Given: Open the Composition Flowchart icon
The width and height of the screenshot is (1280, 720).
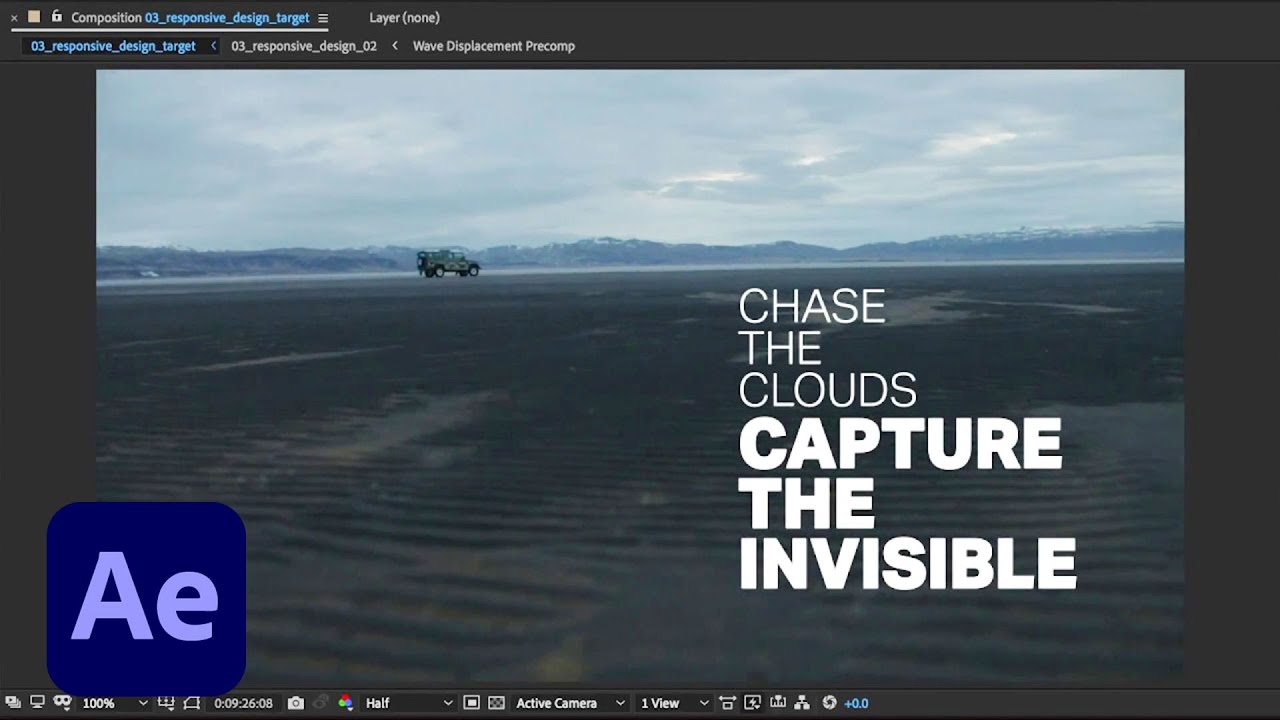Looking at the screenshot, I should click(803, 703).
